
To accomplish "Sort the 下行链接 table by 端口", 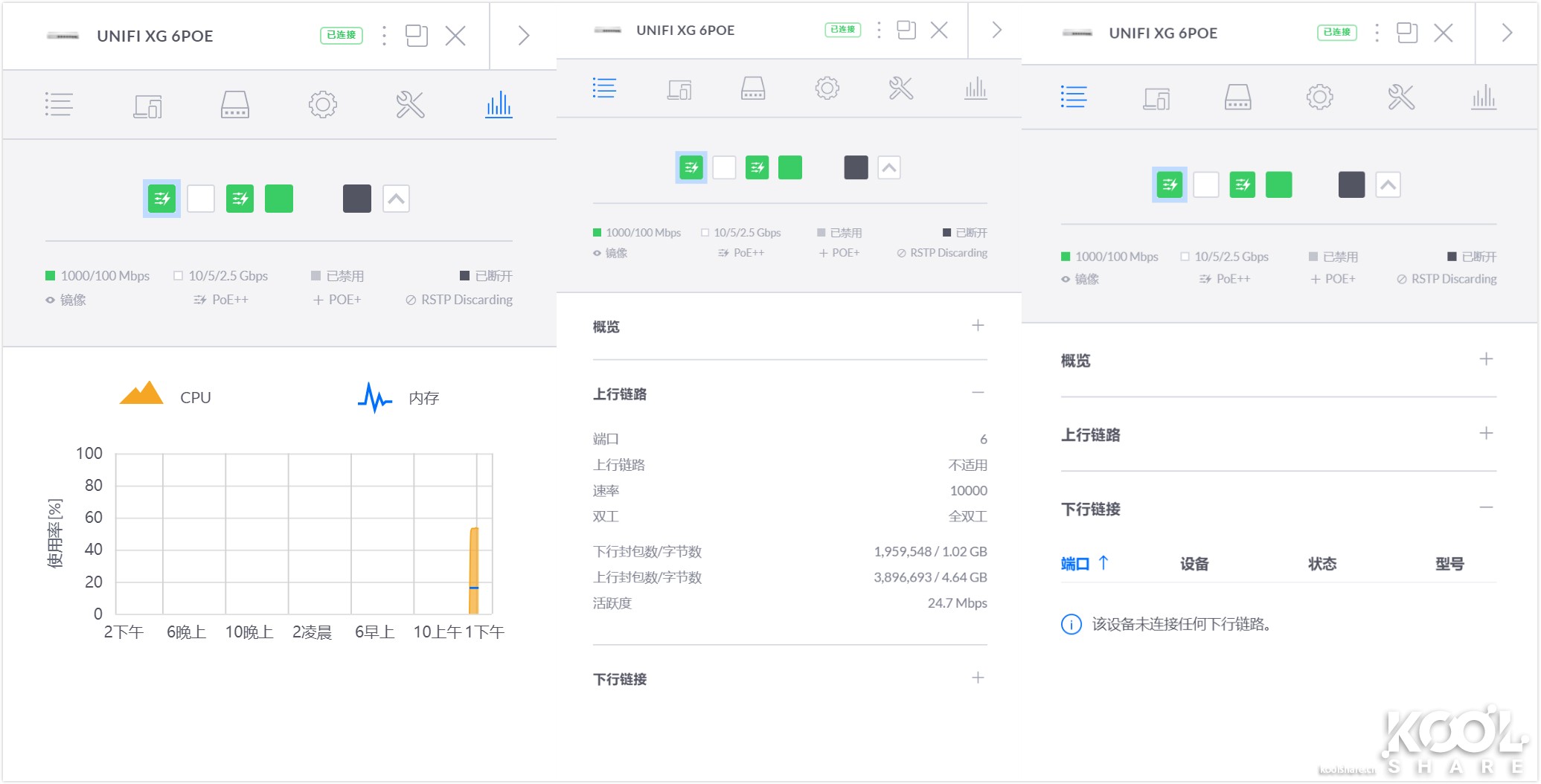I will click(1076, 563).
